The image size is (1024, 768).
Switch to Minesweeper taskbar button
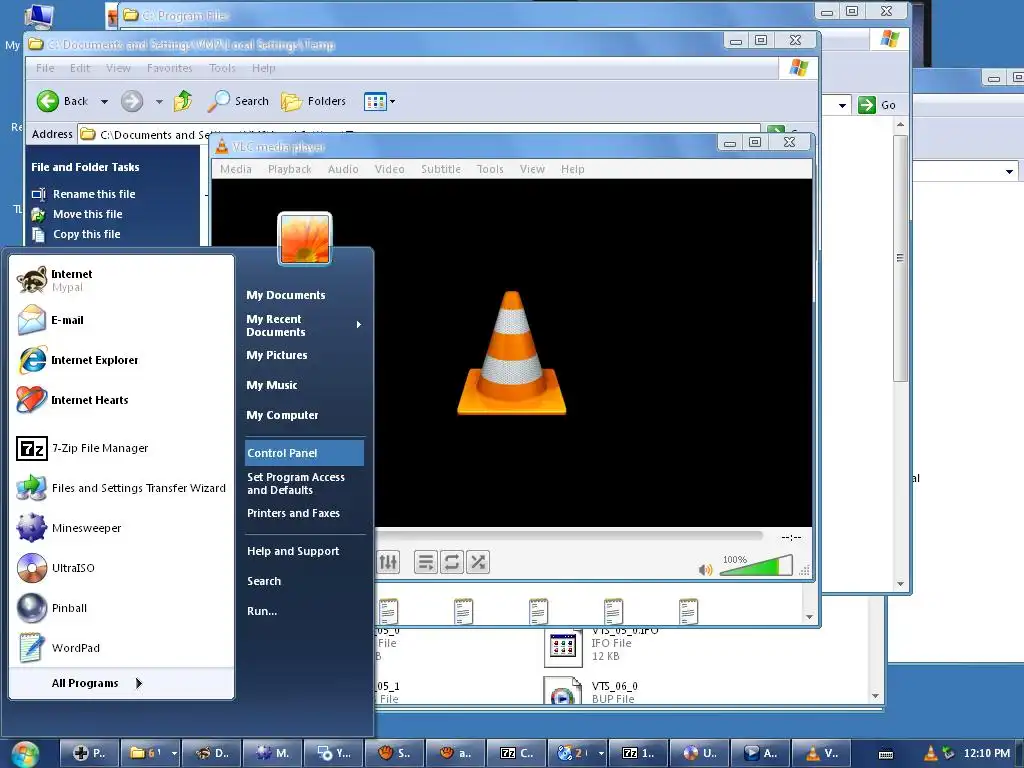(273, 753)
